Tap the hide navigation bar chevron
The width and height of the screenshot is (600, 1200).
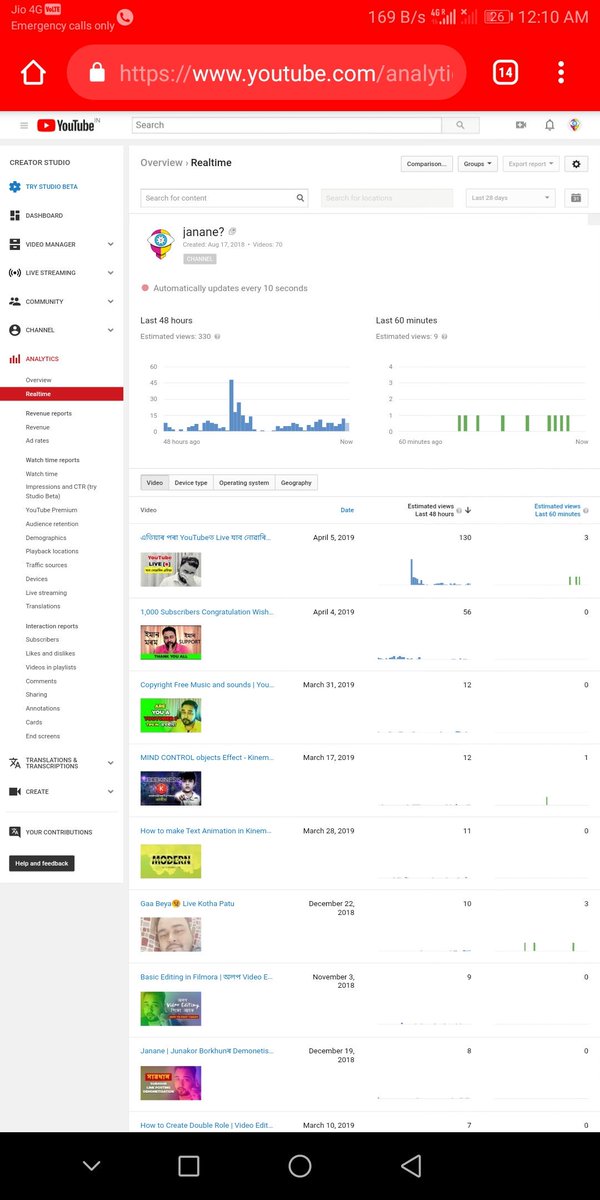coord(91,1166)
